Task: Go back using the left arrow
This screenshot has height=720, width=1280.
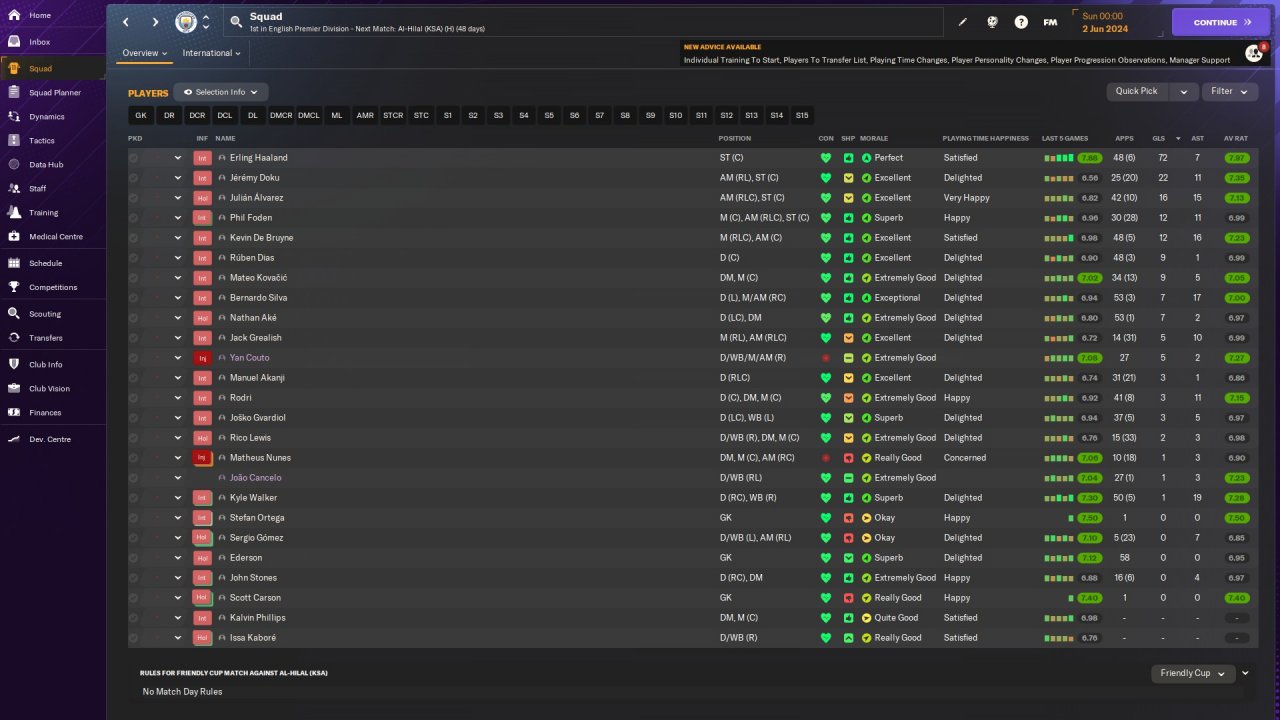Action: pos(126,22)
